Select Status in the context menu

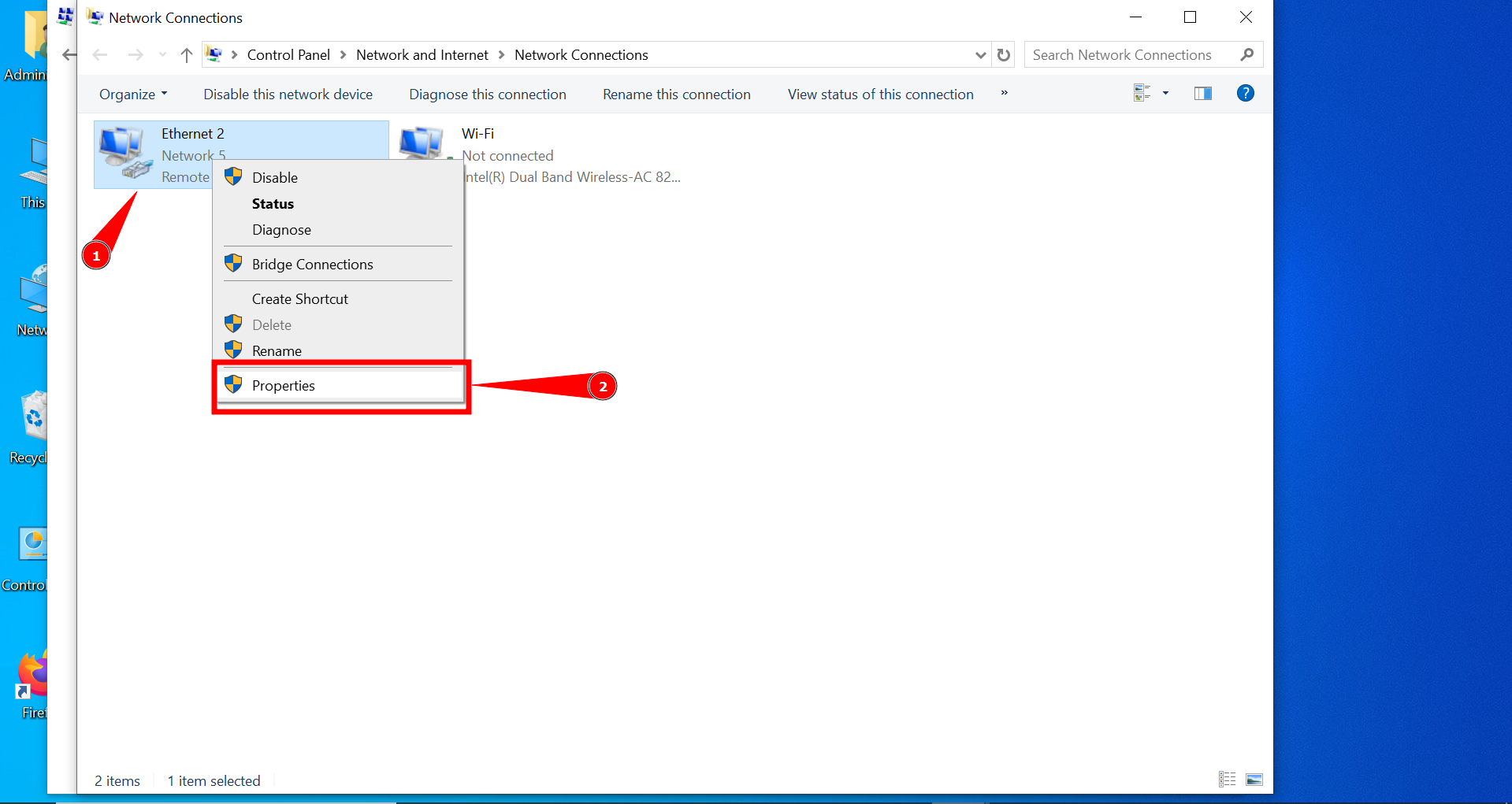pyautogui.click(x=338, y=204)
